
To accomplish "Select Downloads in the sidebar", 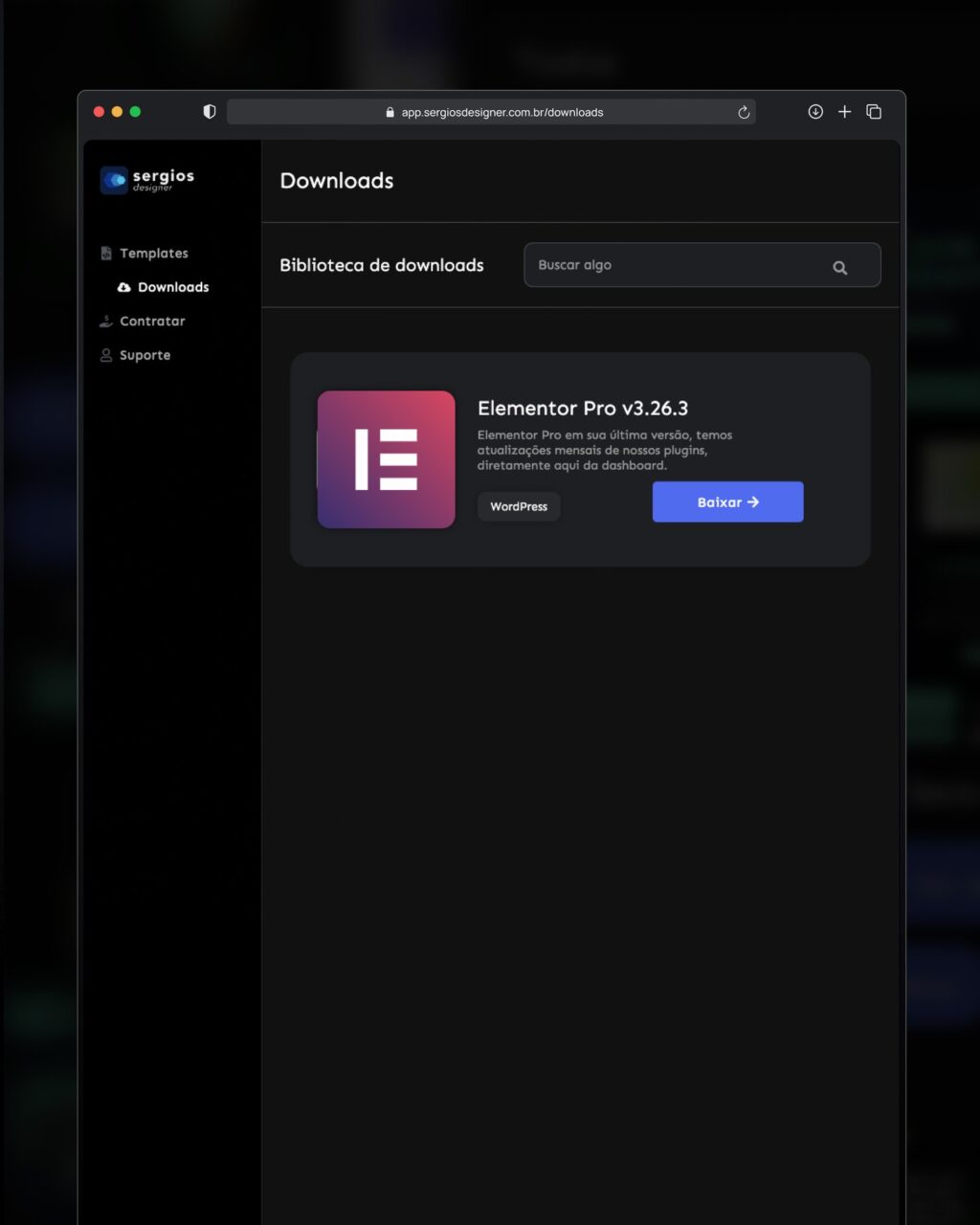I will (172, 287).
